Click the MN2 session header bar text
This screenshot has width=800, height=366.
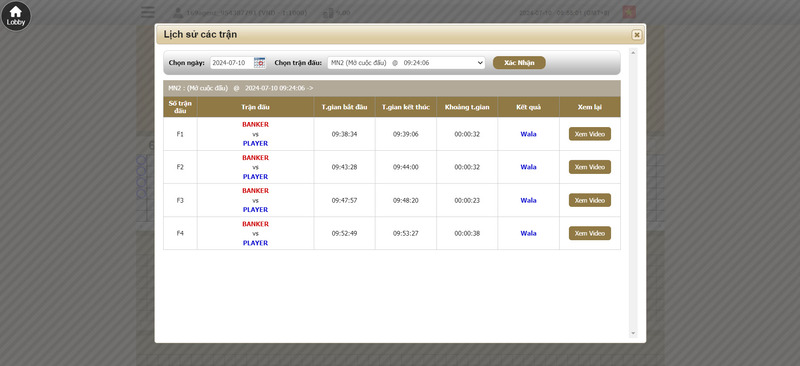point(241,88)
